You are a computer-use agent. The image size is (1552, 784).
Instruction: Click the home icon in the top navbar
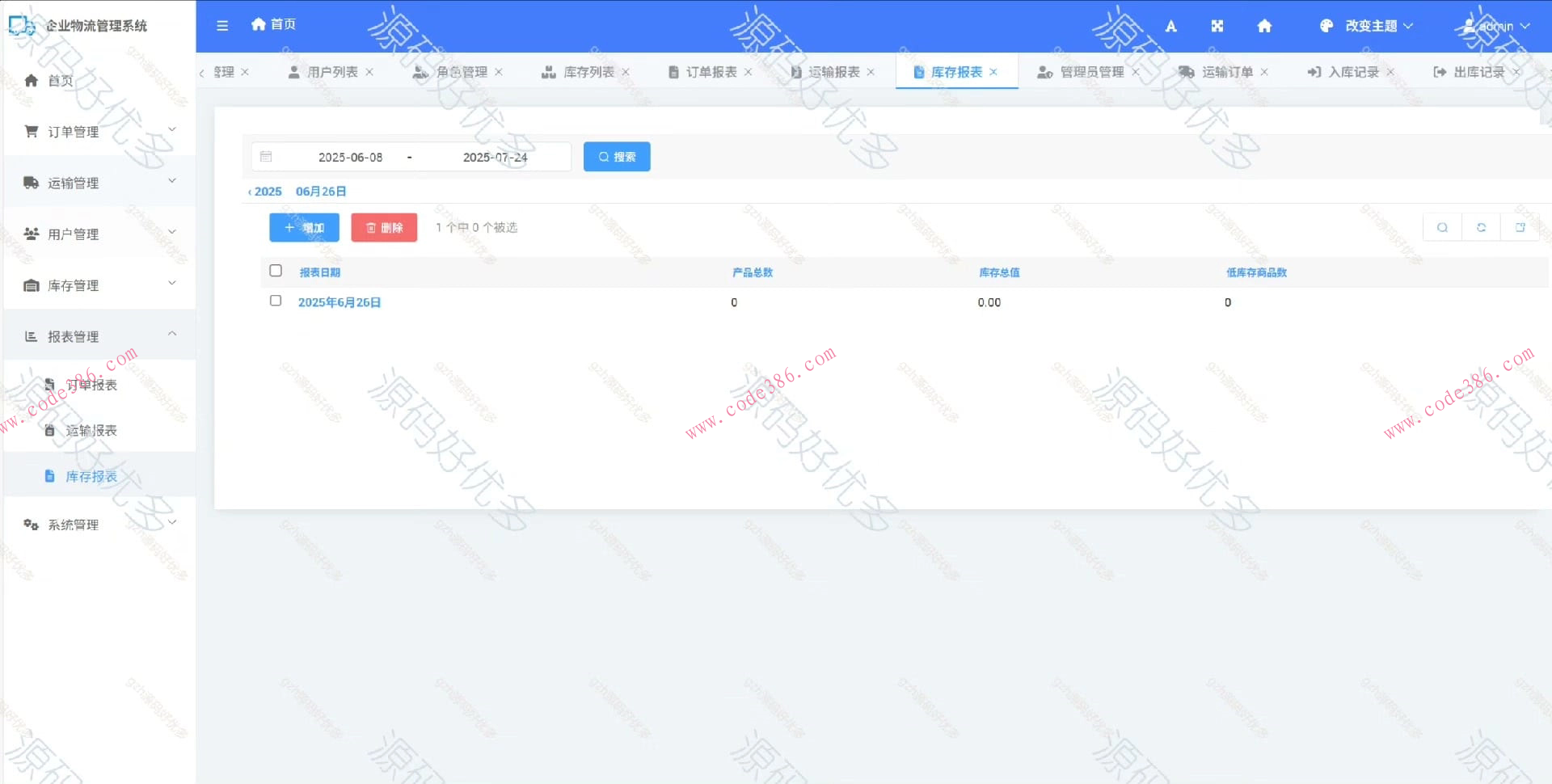point(1263,26)
